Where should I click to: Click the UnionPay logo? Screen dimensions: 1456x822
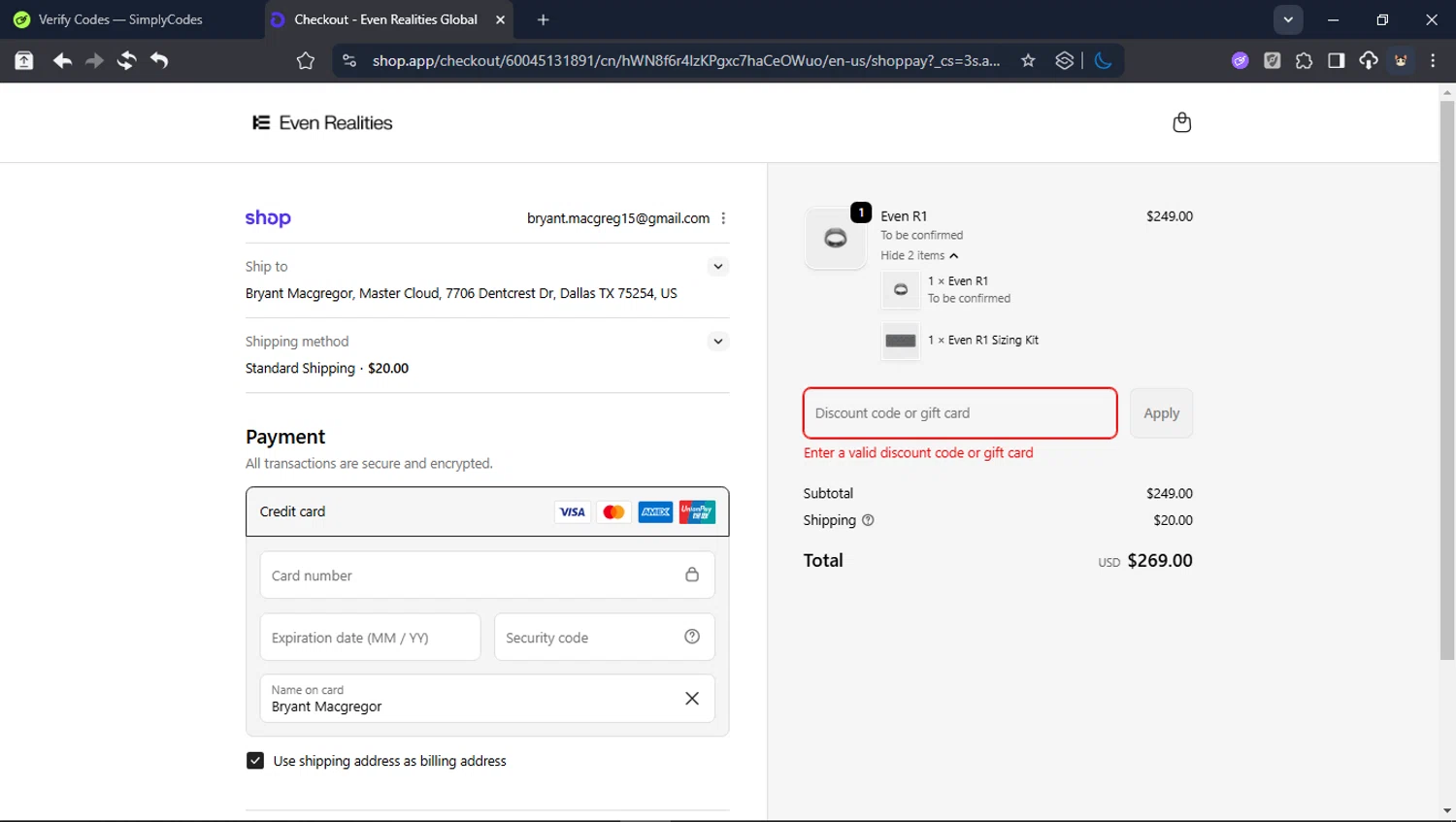697,511
